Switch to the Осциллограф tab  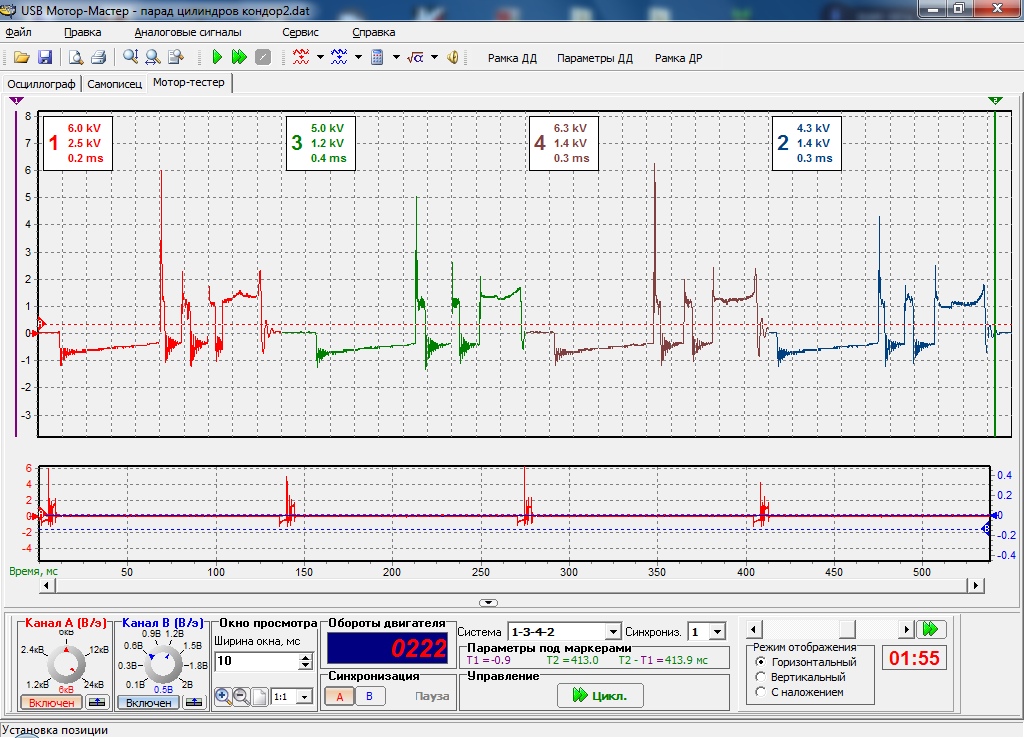[41, 84]
